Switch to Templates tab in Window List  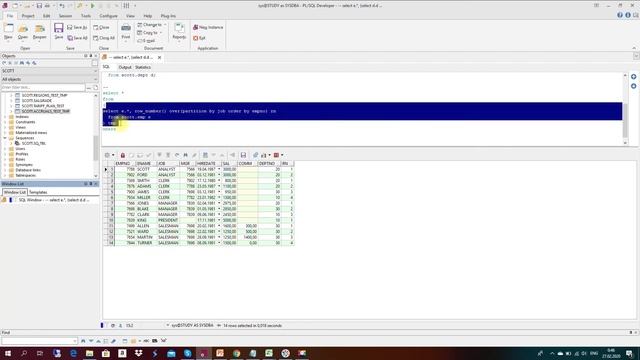tap(38, 192)
